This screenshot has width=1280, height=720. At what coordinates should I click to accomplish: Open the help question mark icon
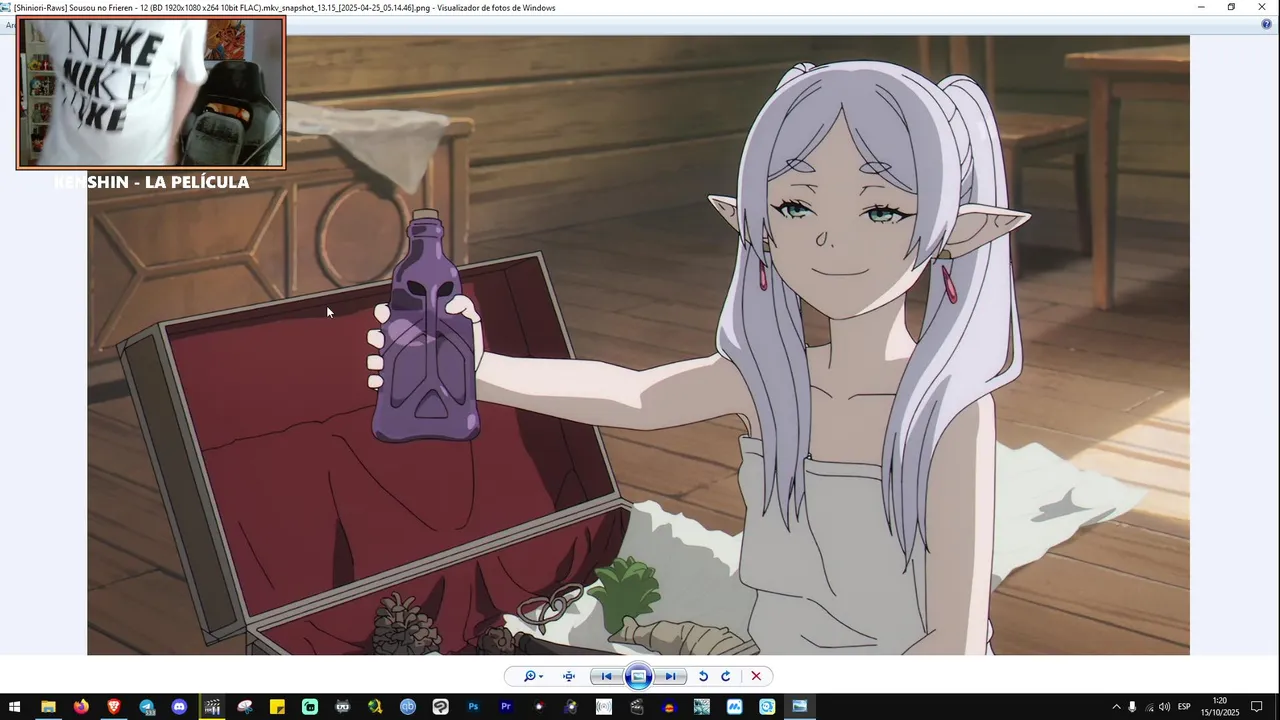click(1267, 23)
